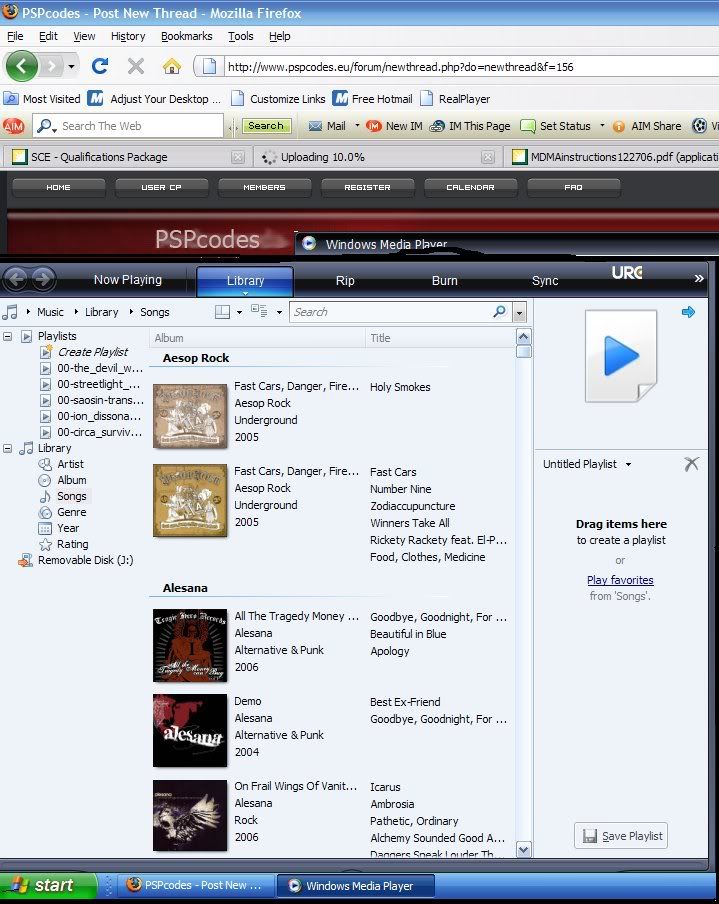
Task: Open Free Hotmail bookmark
Action: click(373, 99)
